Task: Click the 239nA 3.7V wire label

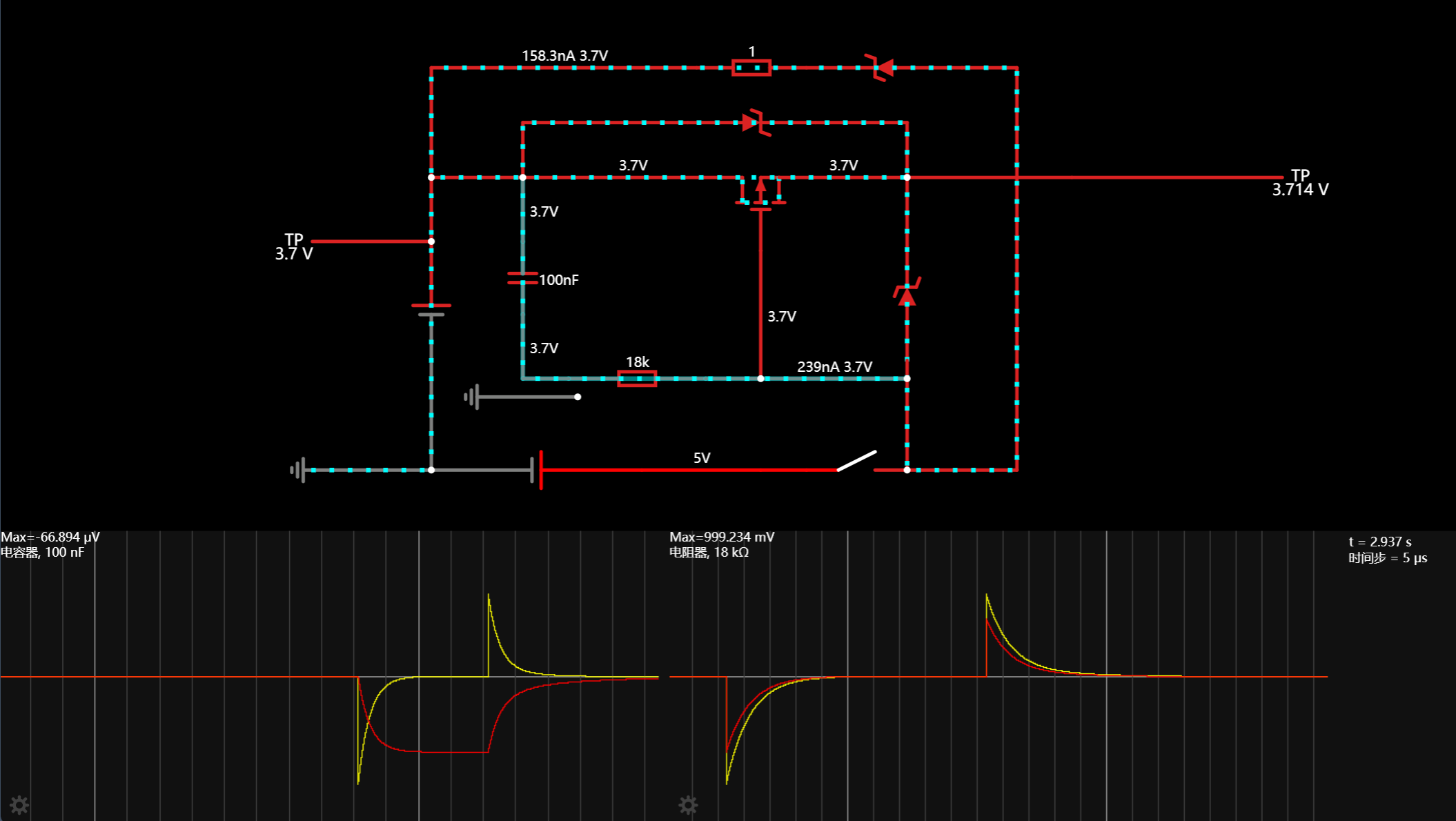Action: point(834,367)
